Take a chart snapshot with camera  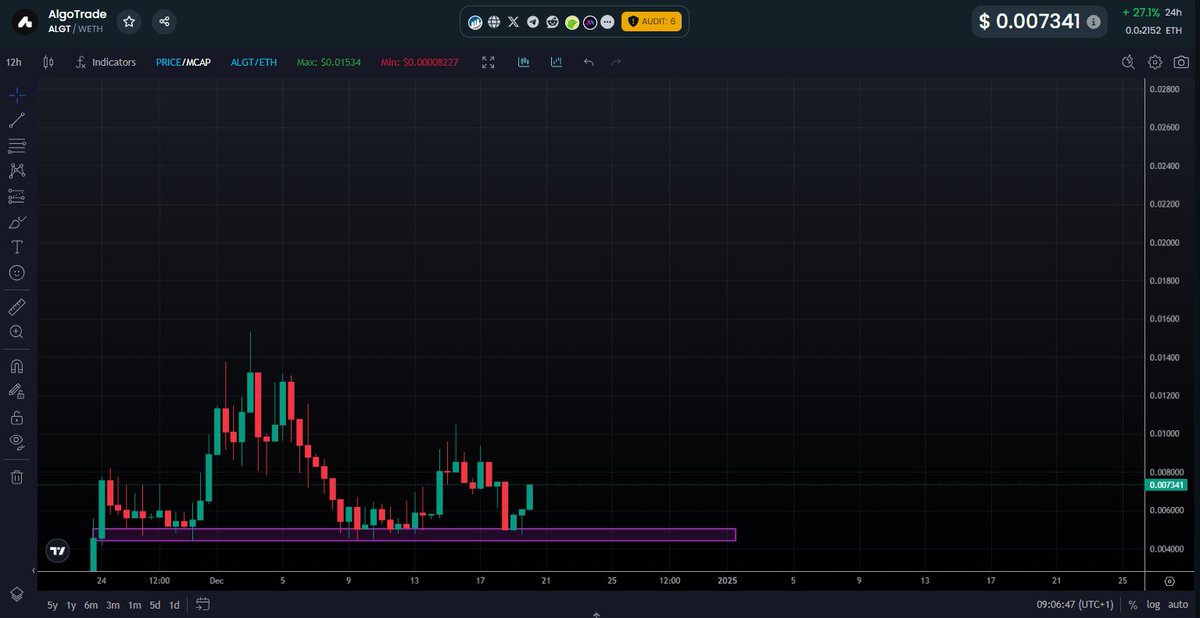[x=1181, y=62]
